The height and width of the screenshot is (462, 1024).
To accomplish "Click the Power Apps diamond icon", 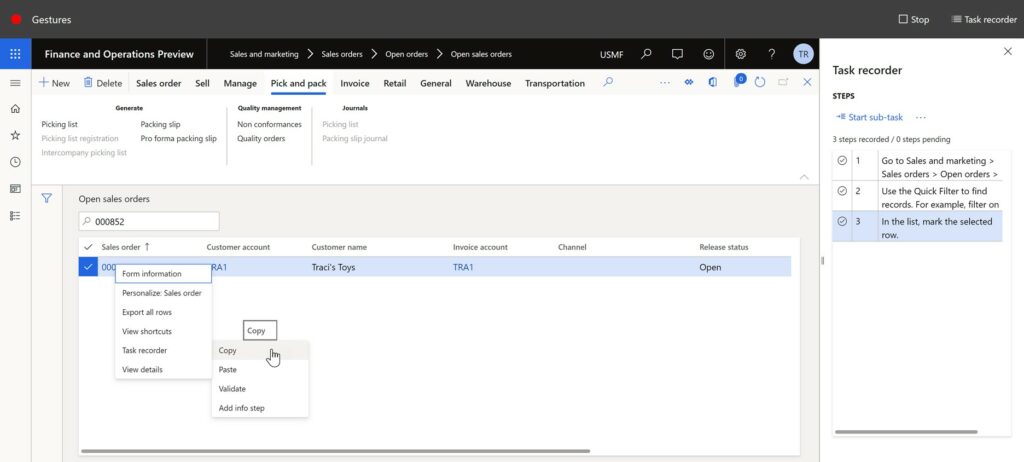I will click(x=688, y=82).
